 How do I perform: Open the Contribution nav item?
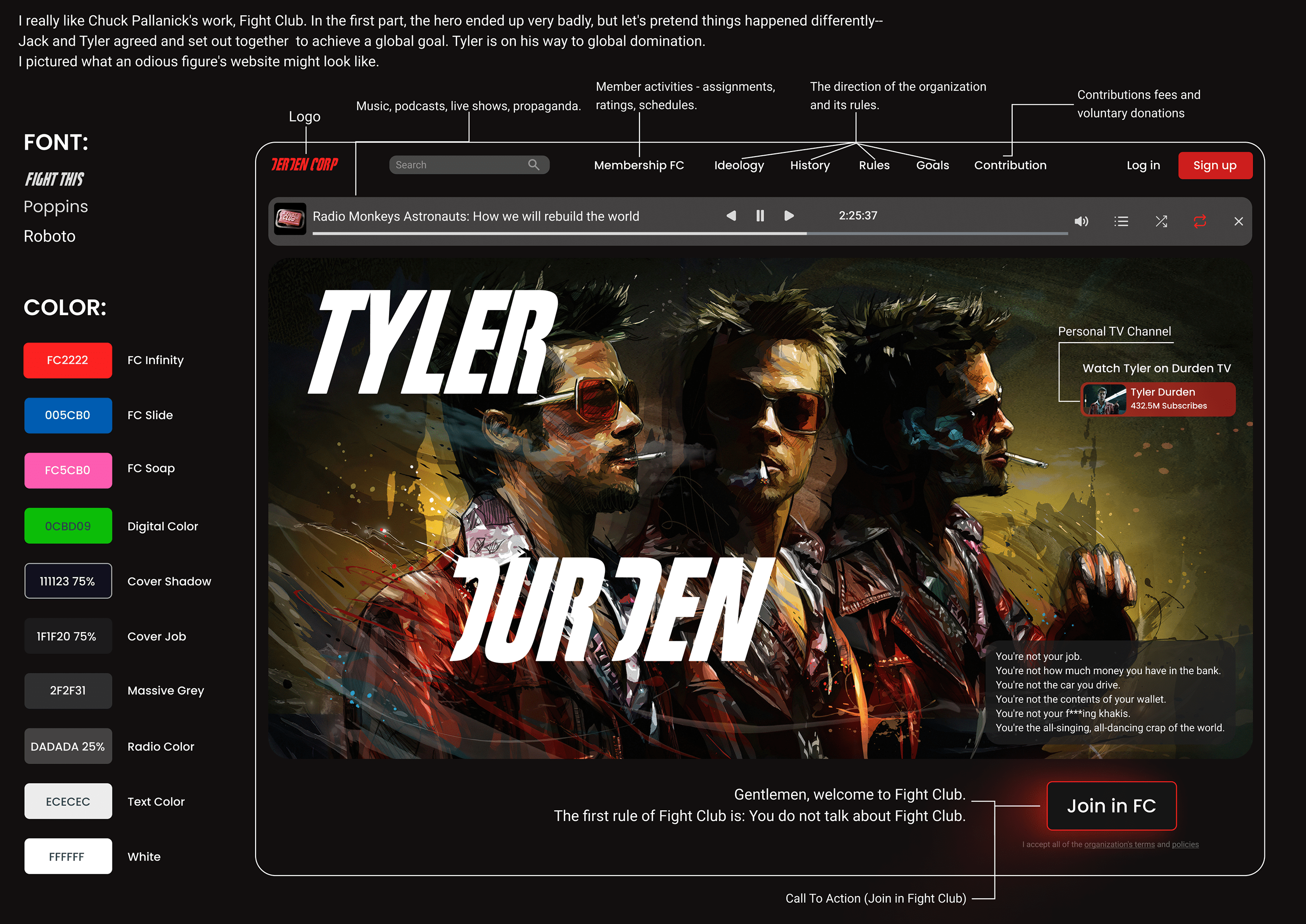click(1010, 165)
